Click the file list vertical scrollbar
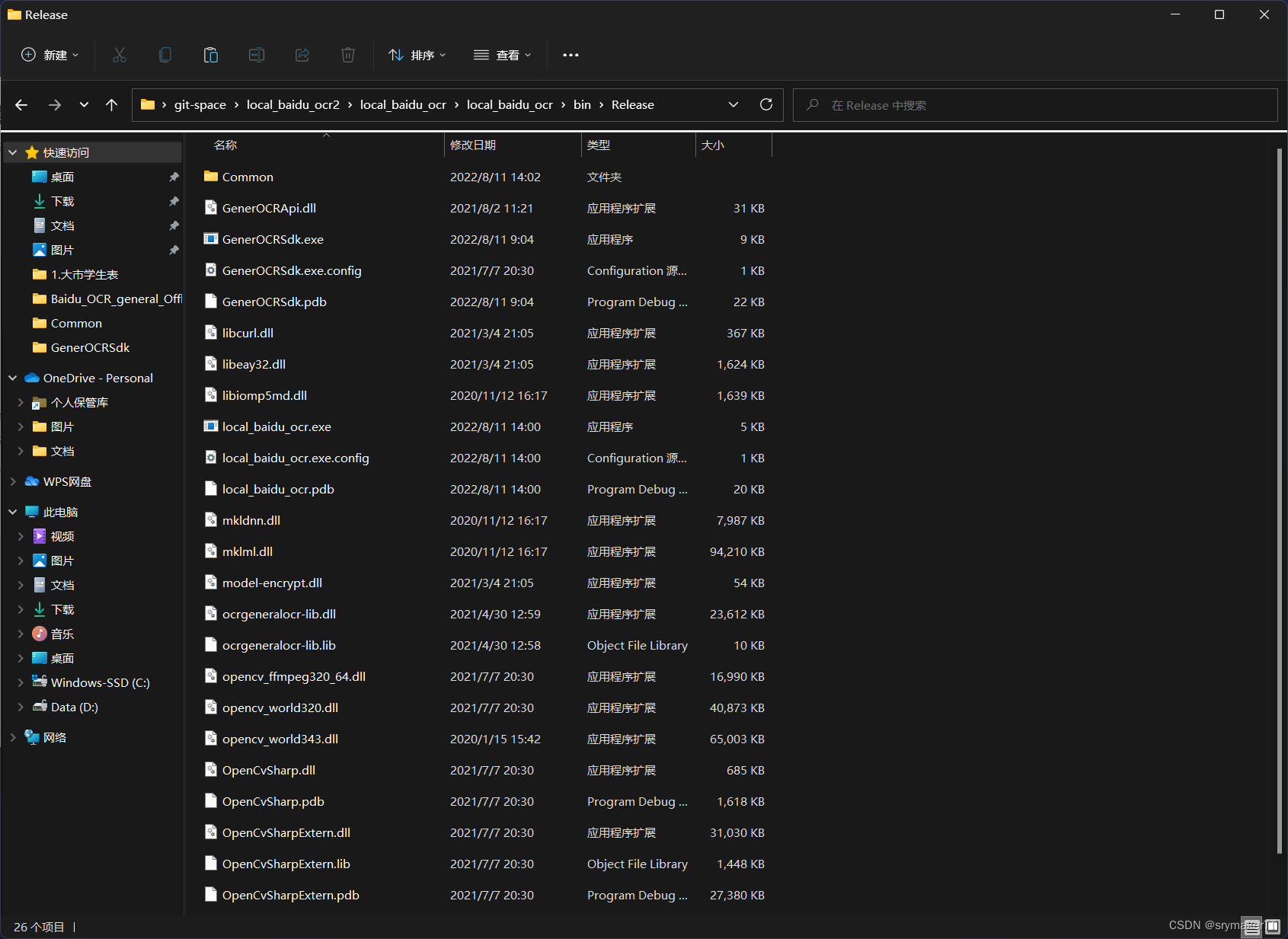 1279,500
